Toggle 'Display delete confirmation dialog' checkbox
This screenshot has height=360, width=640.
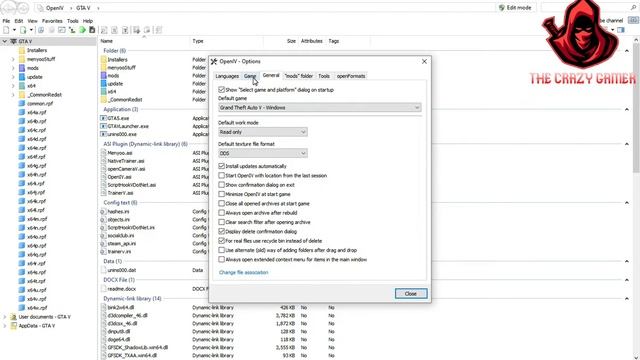pos(222,231)
